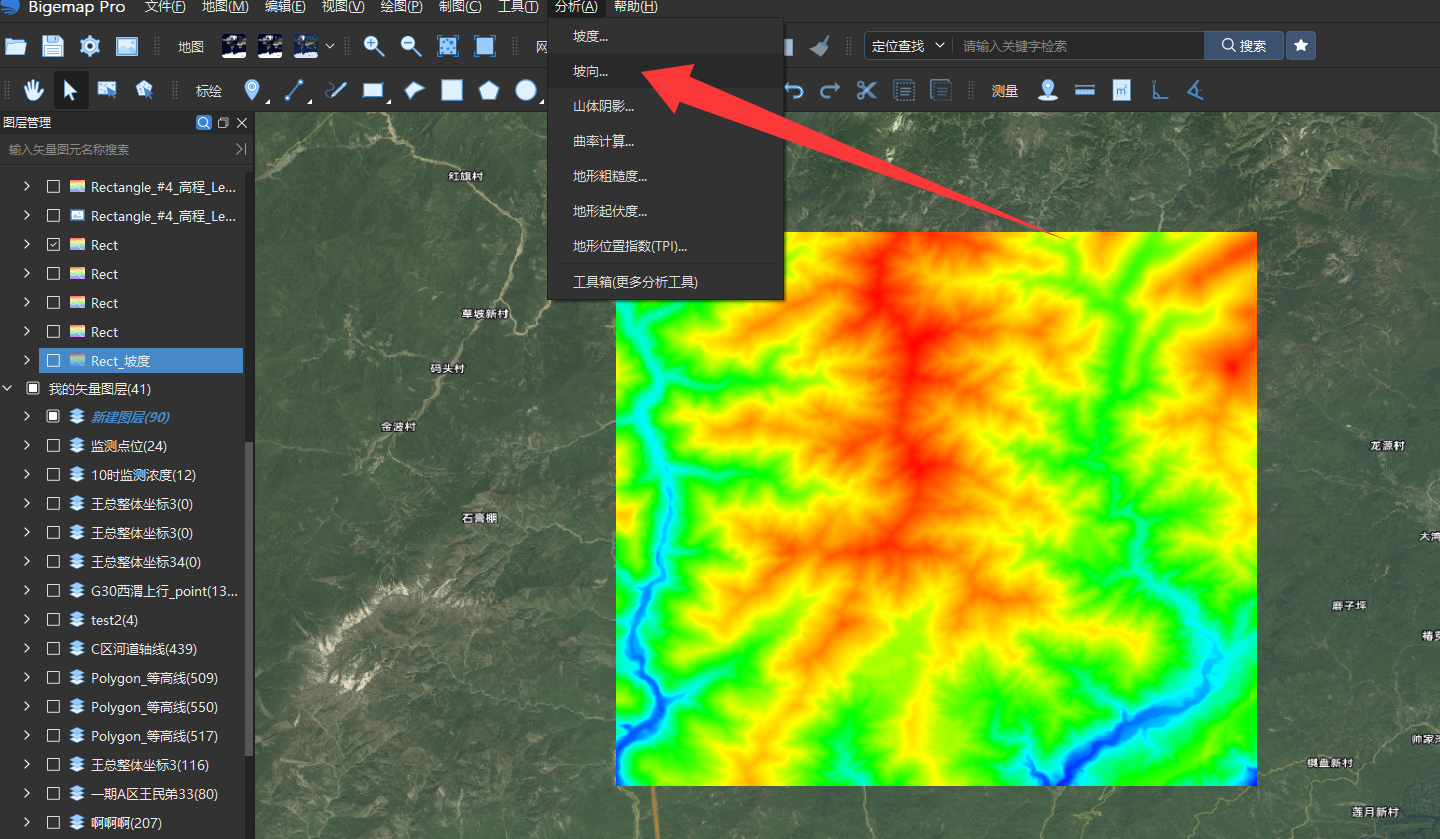Viewport: 1440px width, 839px height.
Task: Select the angle measure tool
Action: 1195,90
